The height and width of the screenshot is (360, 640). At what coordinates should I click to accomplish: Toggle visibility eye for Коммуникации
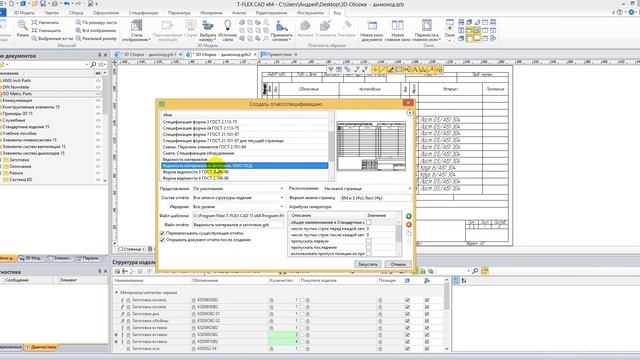(x=98, y=100)
